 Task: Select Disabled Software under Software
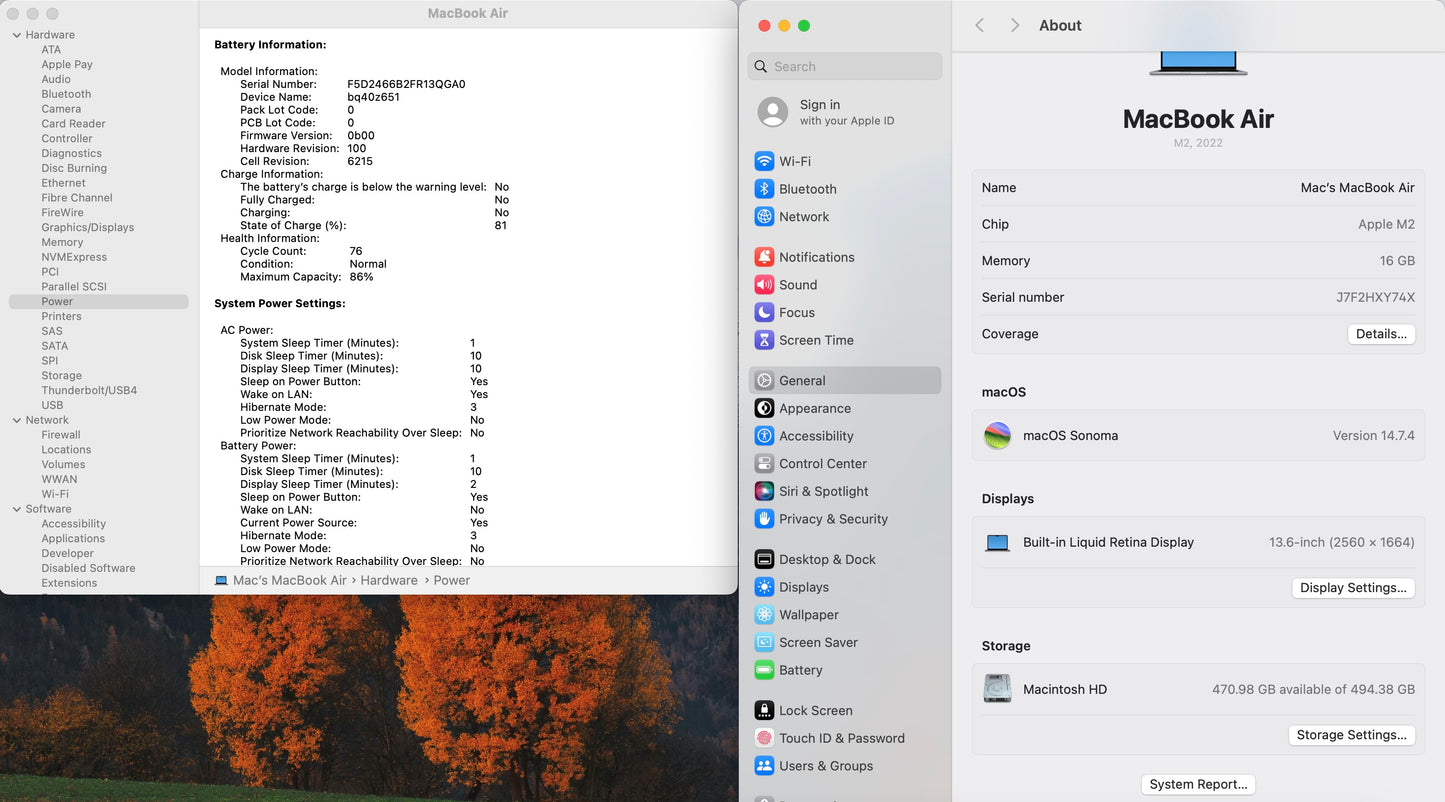(88, 568)
